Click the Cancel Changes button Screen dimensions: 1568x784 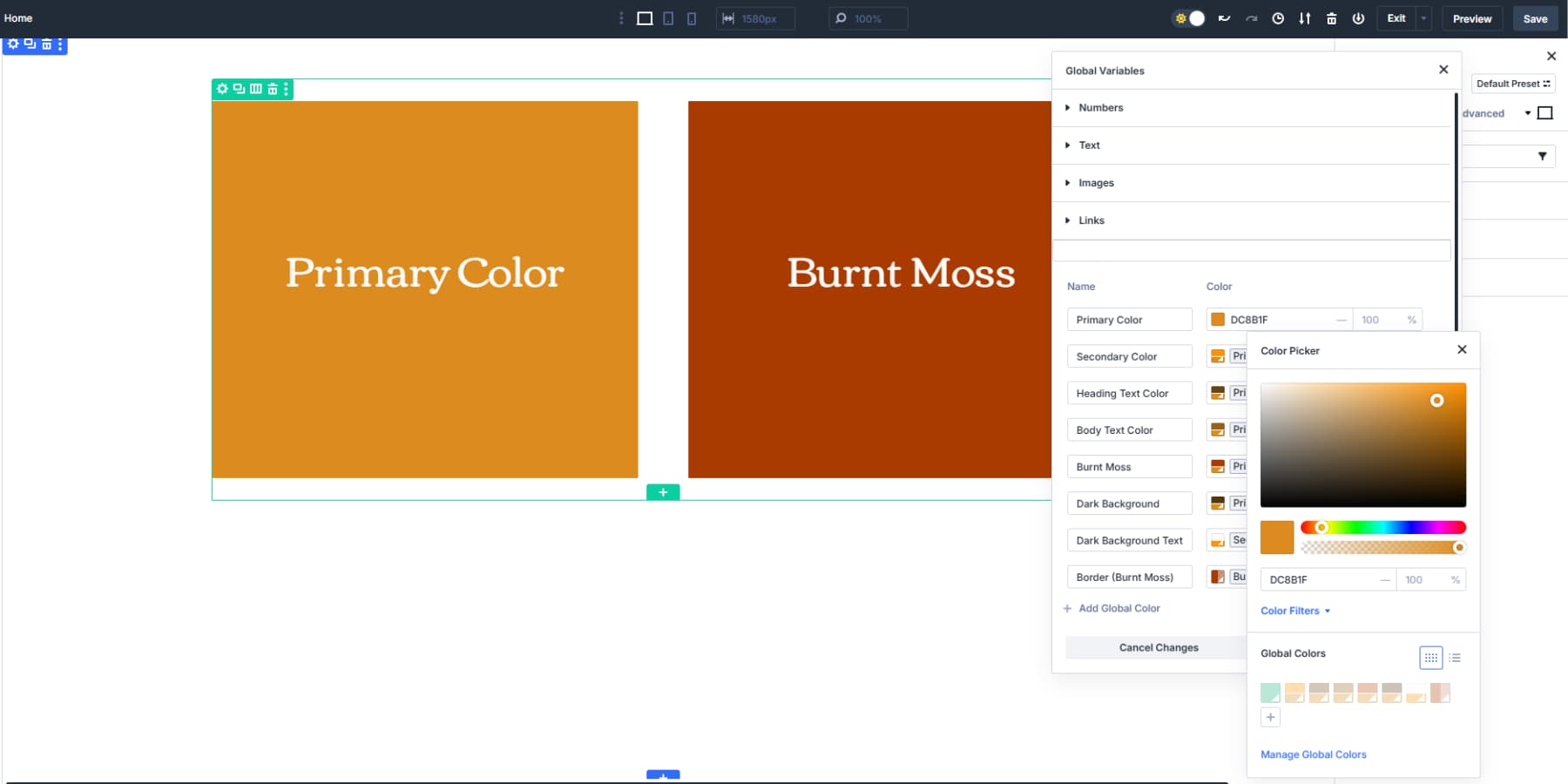coord(1158,647)
